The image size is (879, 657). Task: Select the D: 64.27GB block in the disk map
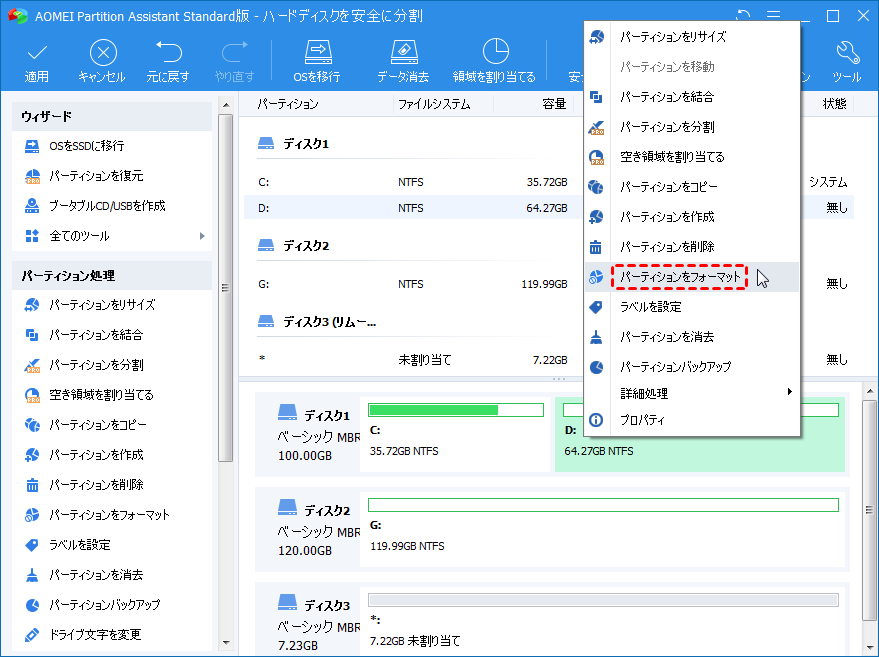tap(700, 432)
